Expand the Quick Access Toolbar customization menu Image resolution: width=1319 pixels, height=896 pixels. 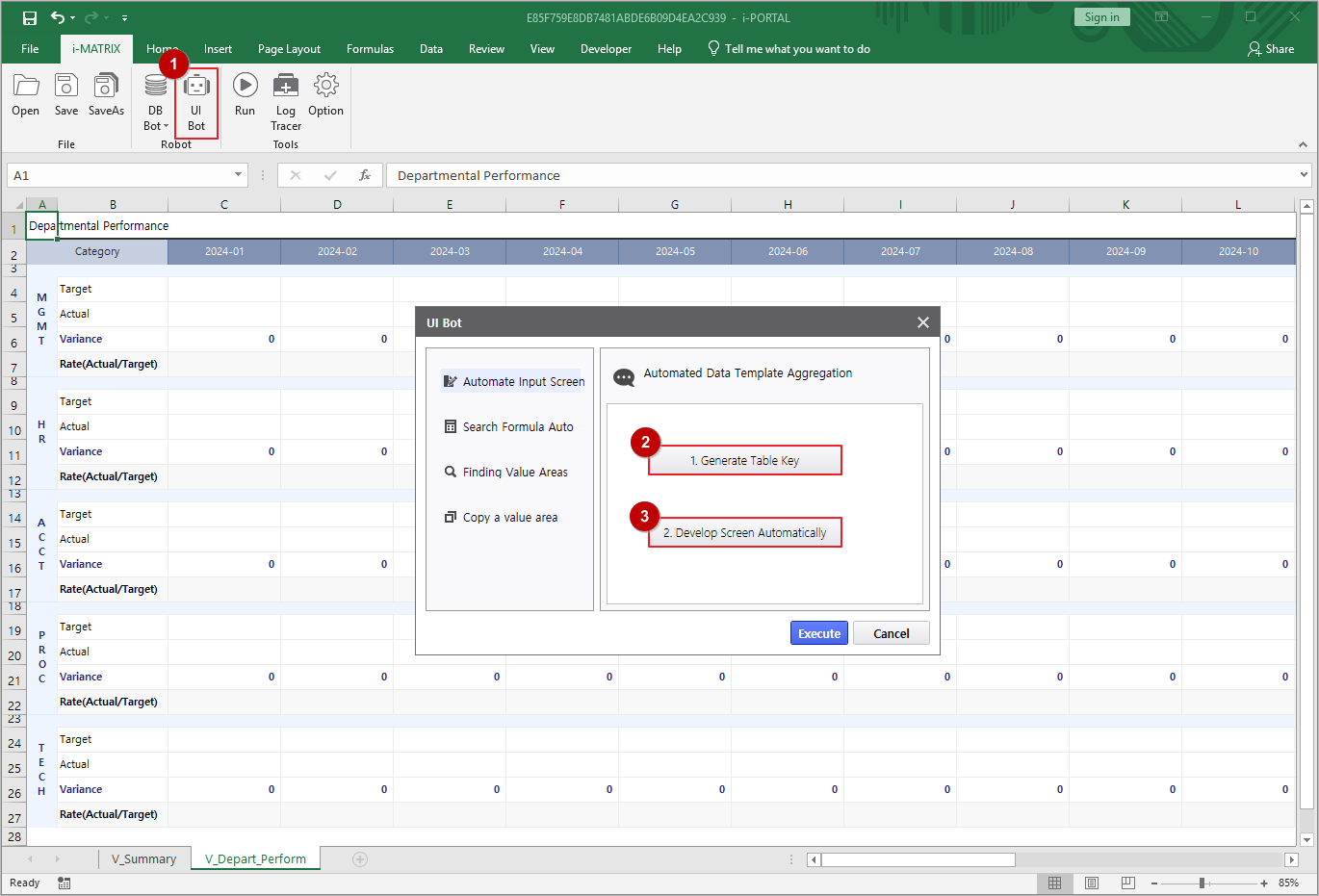(x=123, y=17)
